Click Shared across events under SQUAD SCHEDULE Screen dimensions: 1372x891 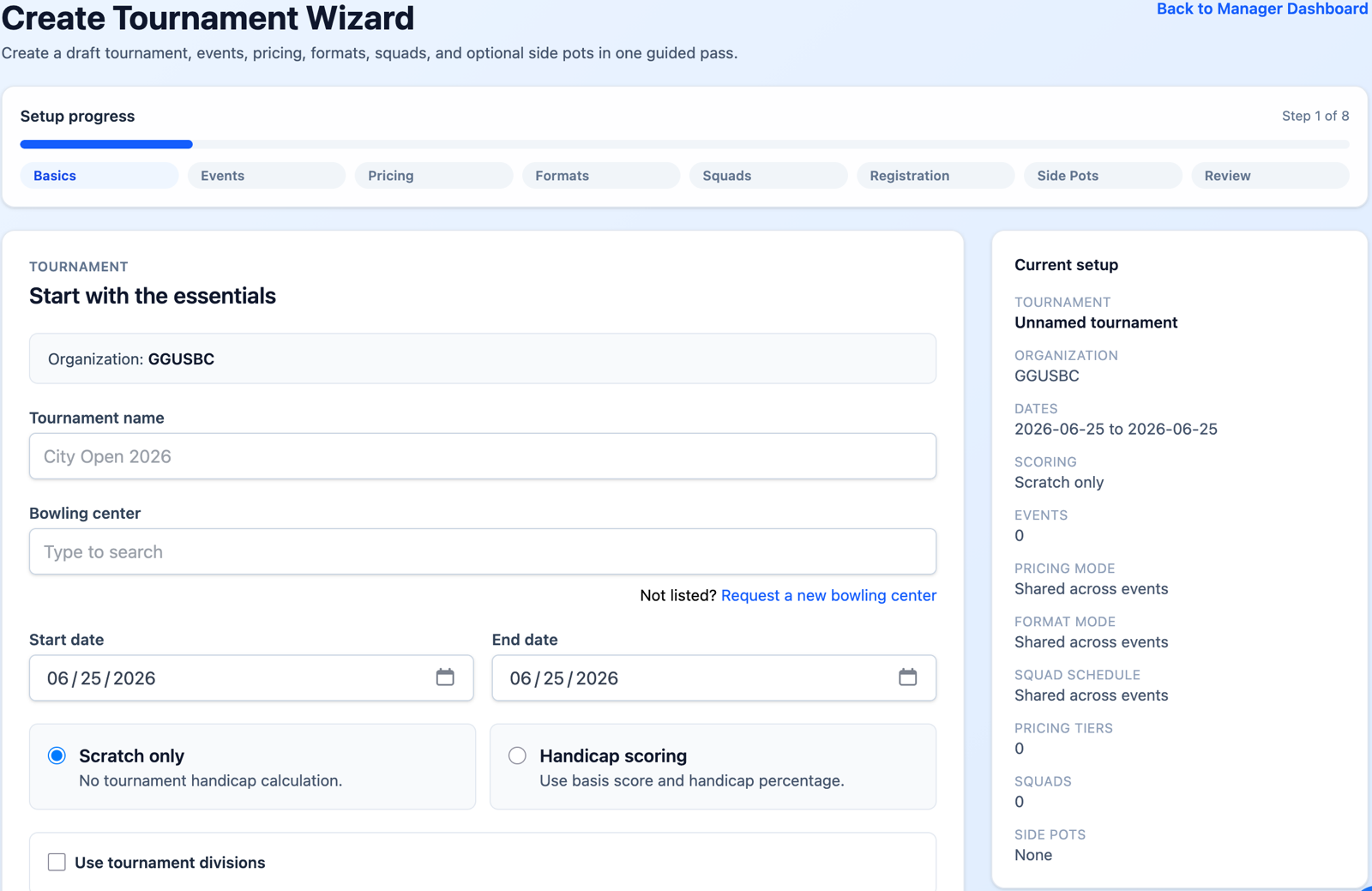(x=1091, y=695)
